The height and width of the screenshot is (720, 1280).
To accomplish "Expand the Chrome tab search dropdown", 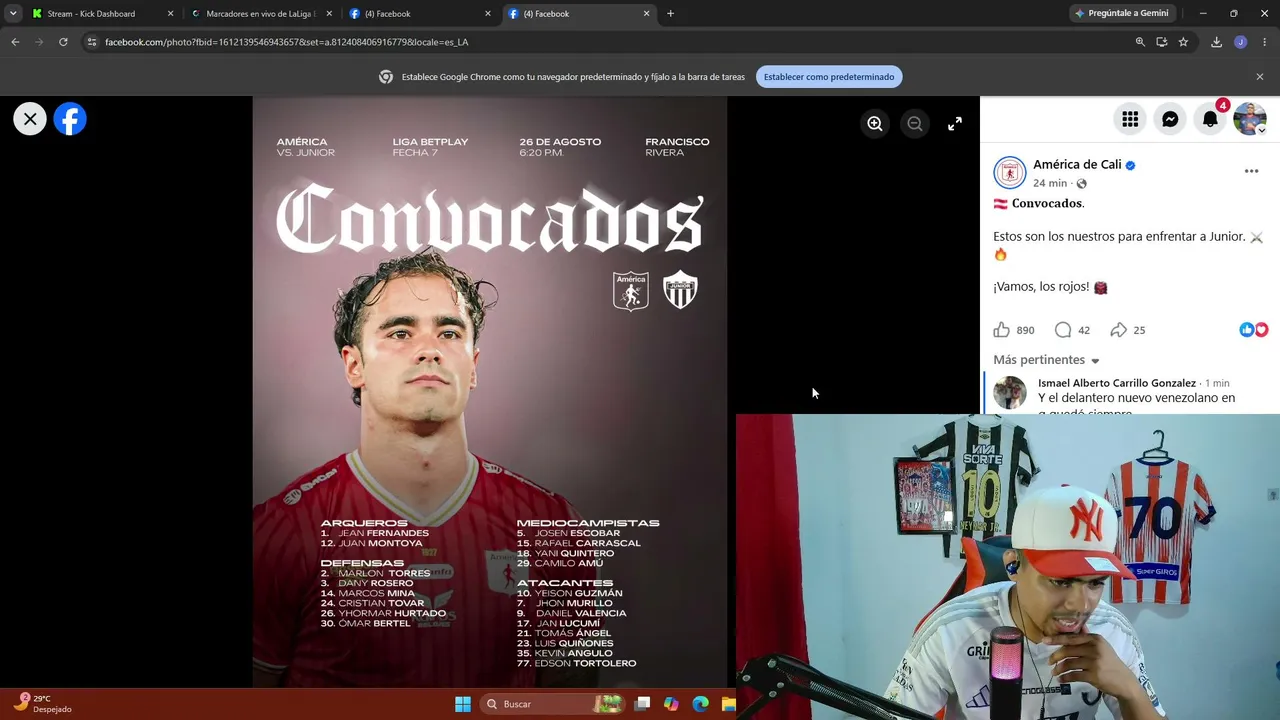I will point(13,14).
